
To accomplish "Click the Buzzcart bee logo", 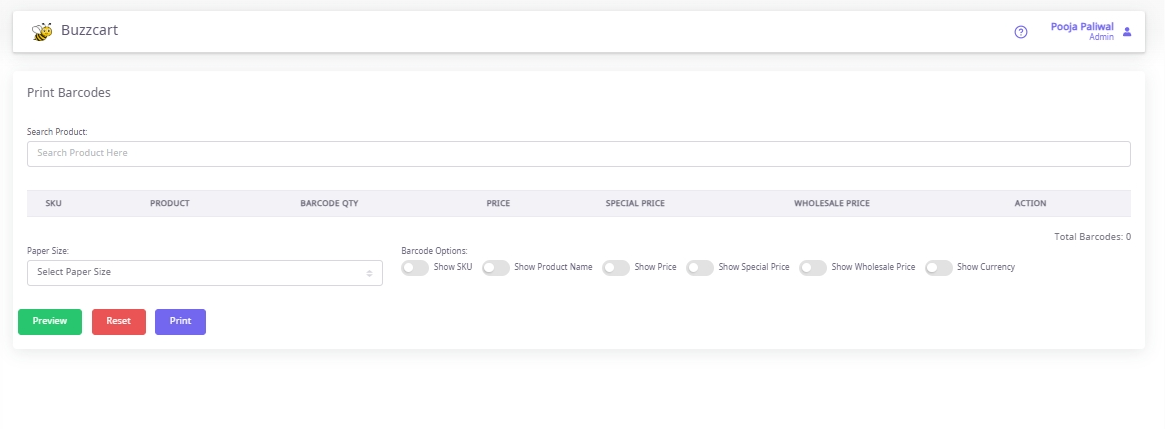I will tap(42, 32).
